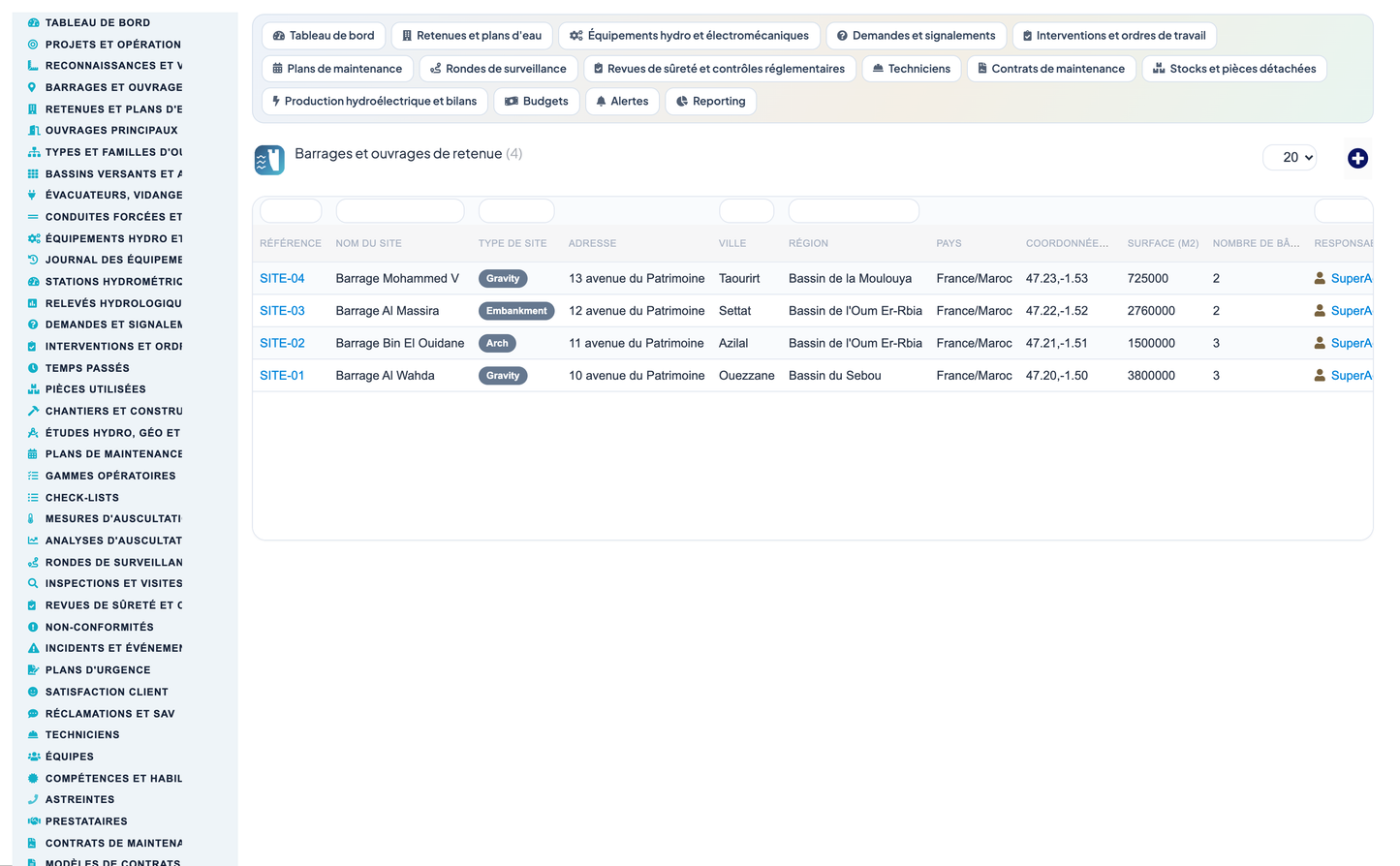The image size is (1400, 866).
Task: Focus the Ville filter field
Action: click(x=746, y=211)
